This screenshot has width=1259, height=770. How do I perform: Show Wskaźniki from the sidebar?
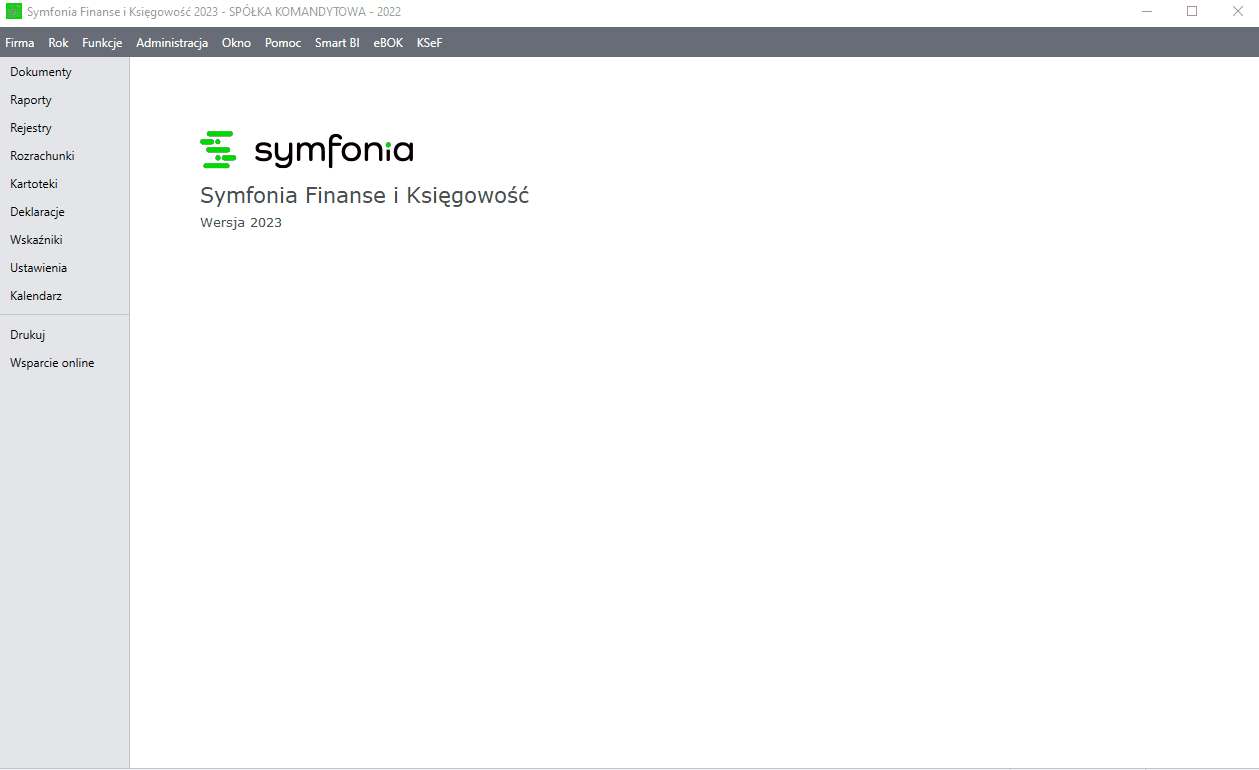pos(36,240)
